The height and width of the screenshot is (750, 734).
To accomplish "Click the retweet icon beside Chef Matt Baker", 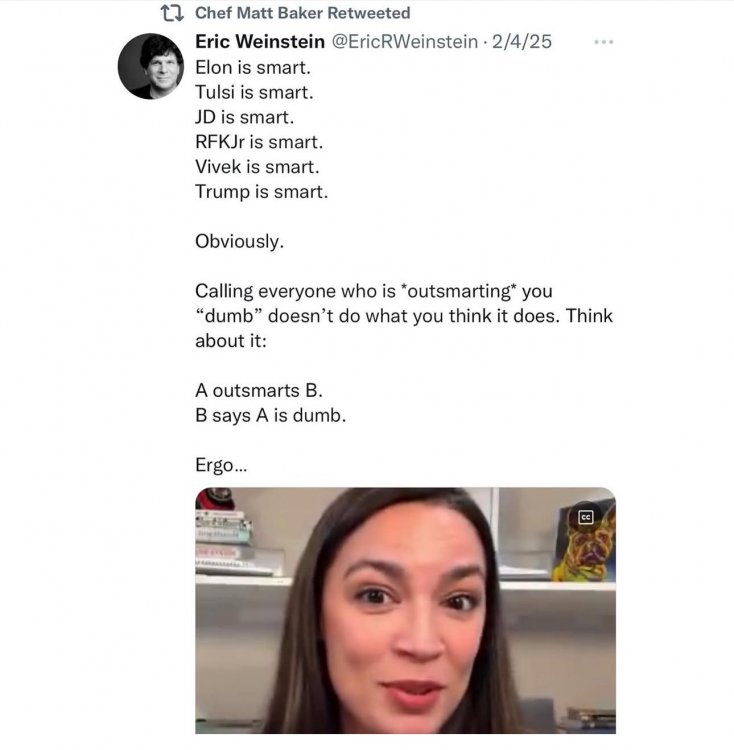I will 172,13.
